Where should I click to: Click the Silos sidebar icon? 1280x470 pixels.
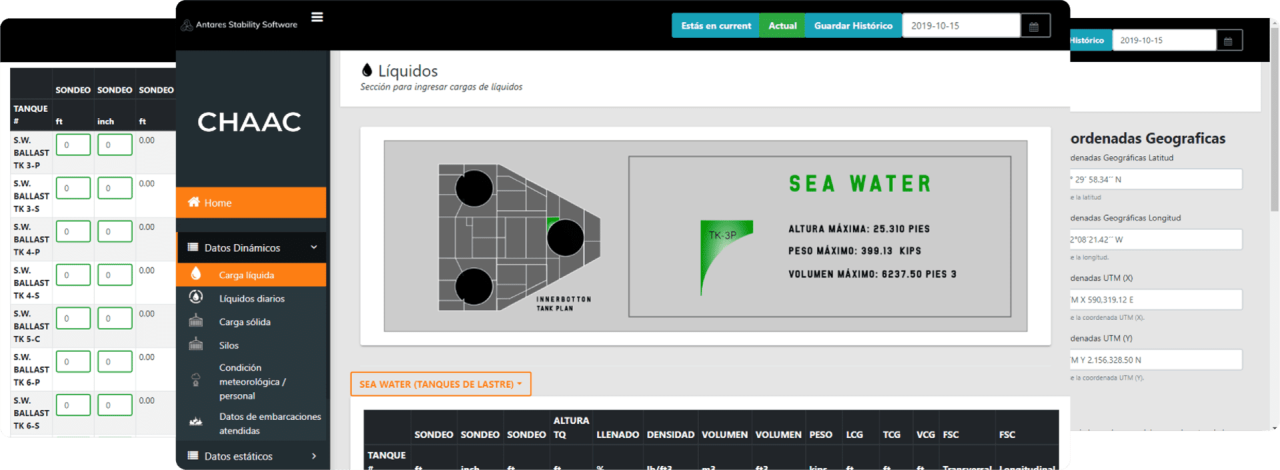pos(196,345)
